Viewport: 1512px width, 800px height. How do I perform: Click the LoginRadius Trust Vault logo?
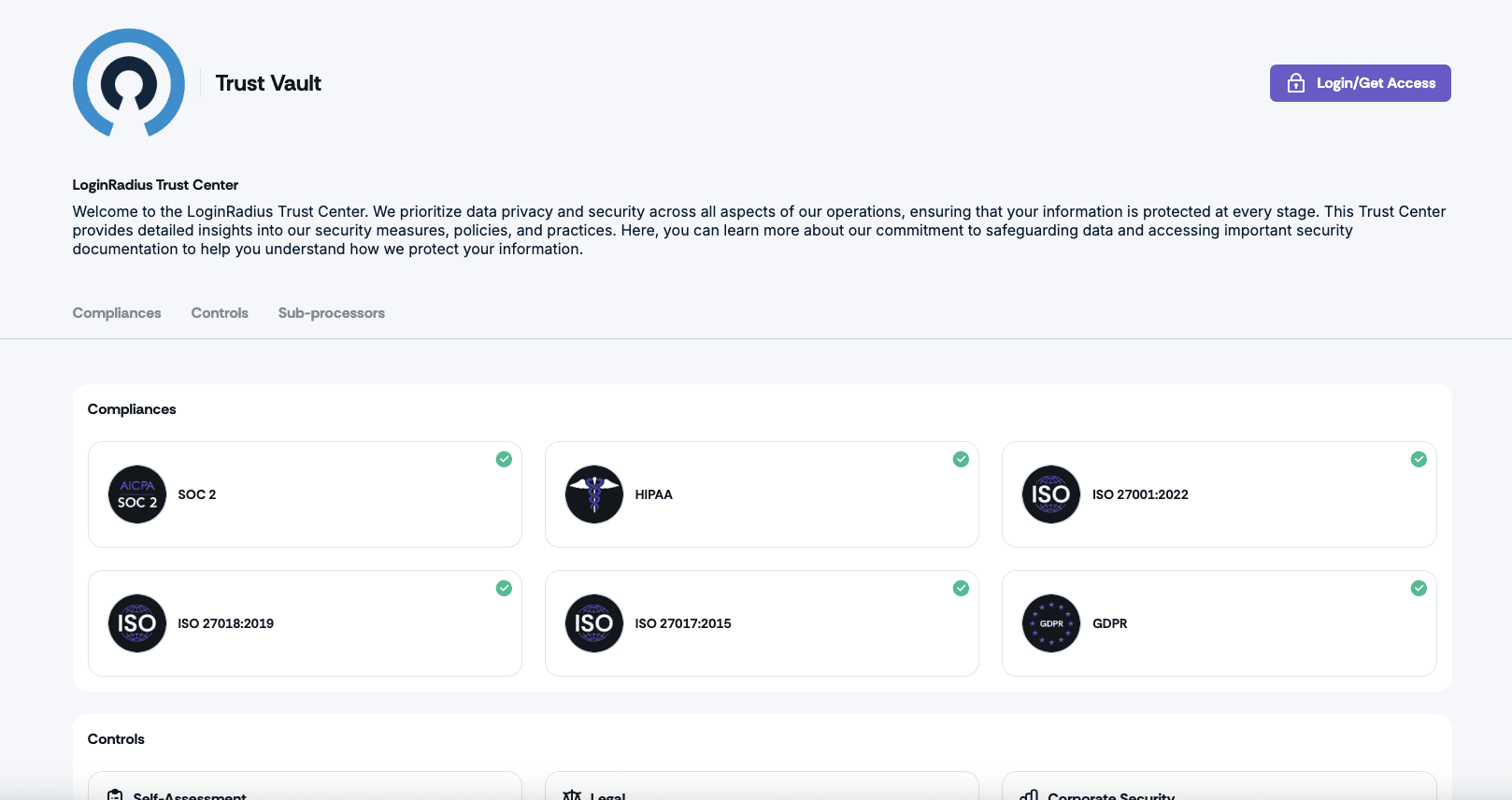coord(129,83)
